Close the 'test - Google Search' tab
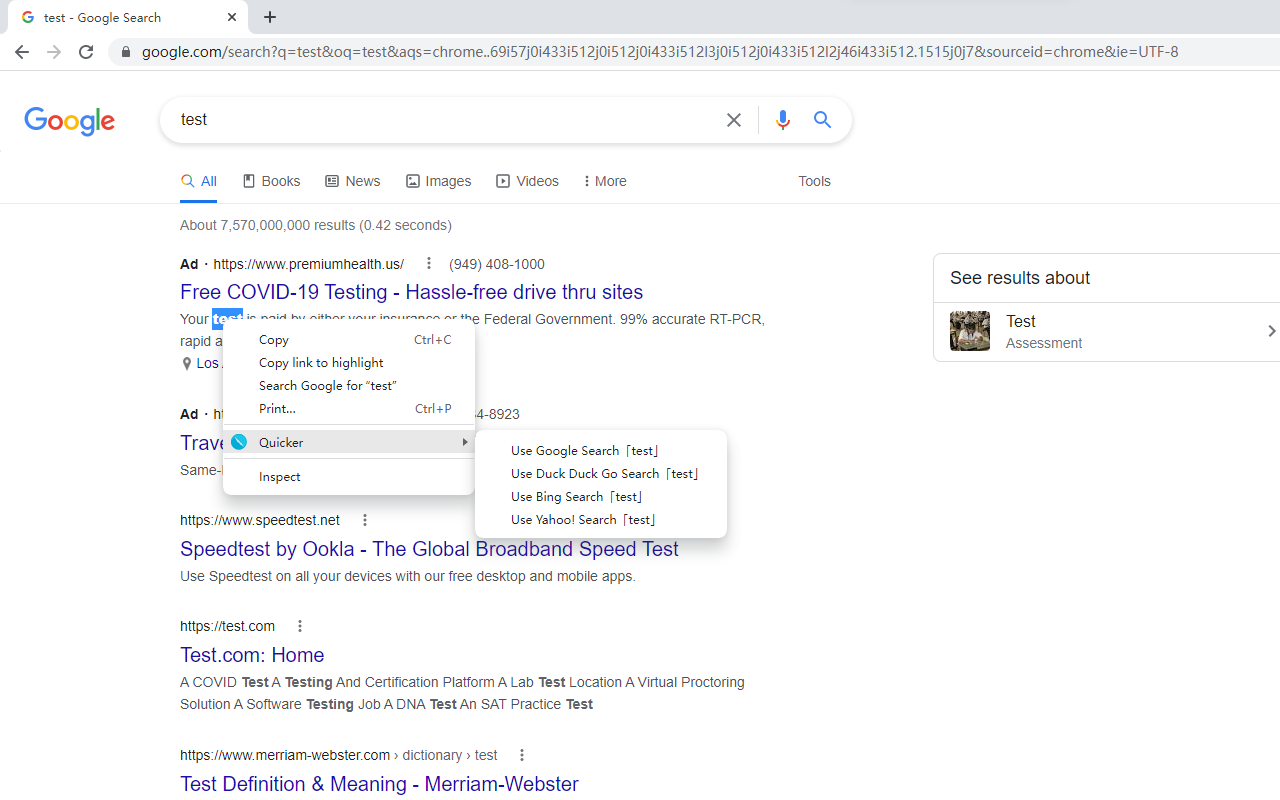This screenshot has height=800, width=1280. [232, 17]
